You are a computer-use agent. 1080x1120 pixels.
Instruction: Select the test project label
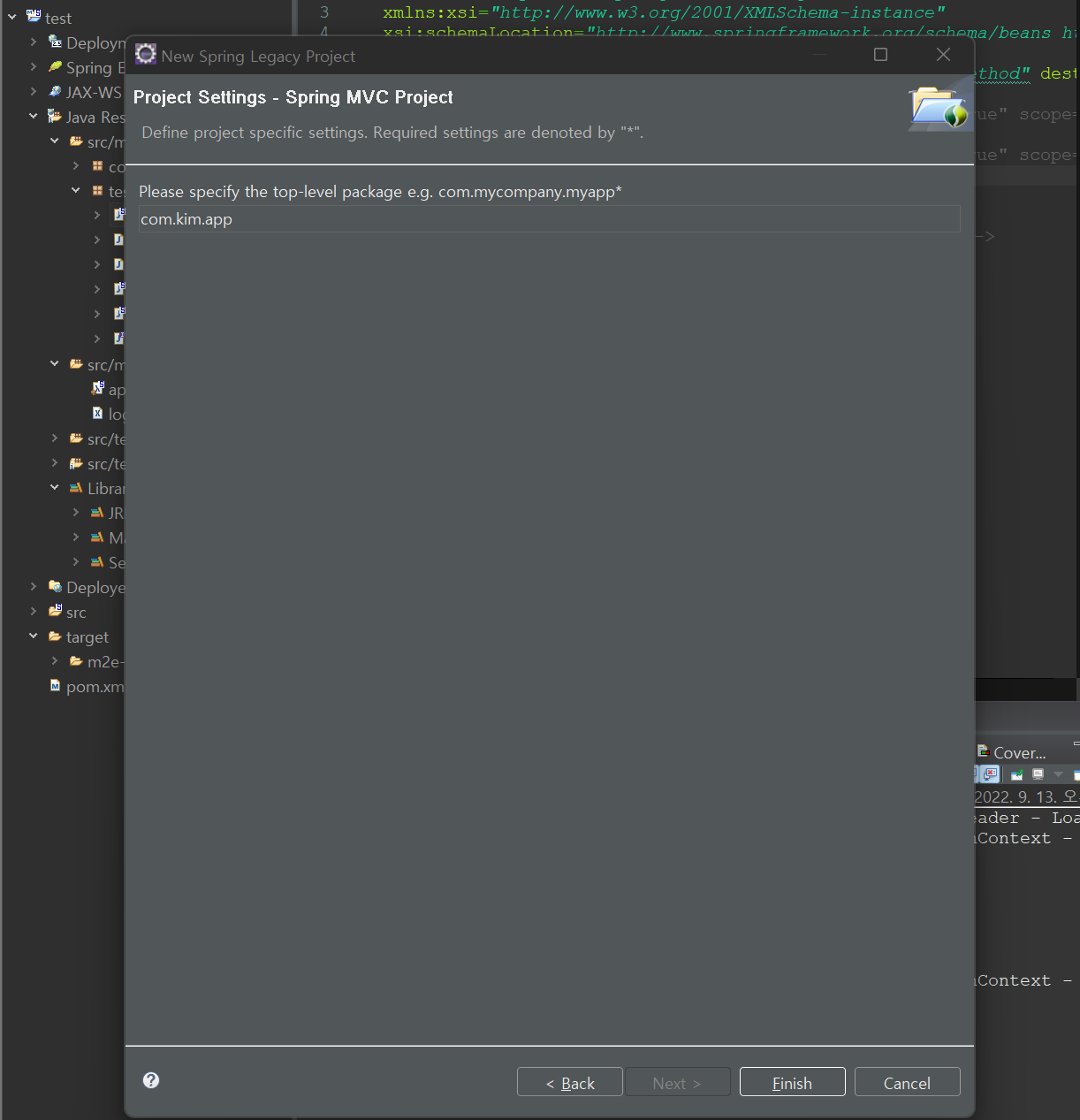pyautogui.click(x=58, y=18)
